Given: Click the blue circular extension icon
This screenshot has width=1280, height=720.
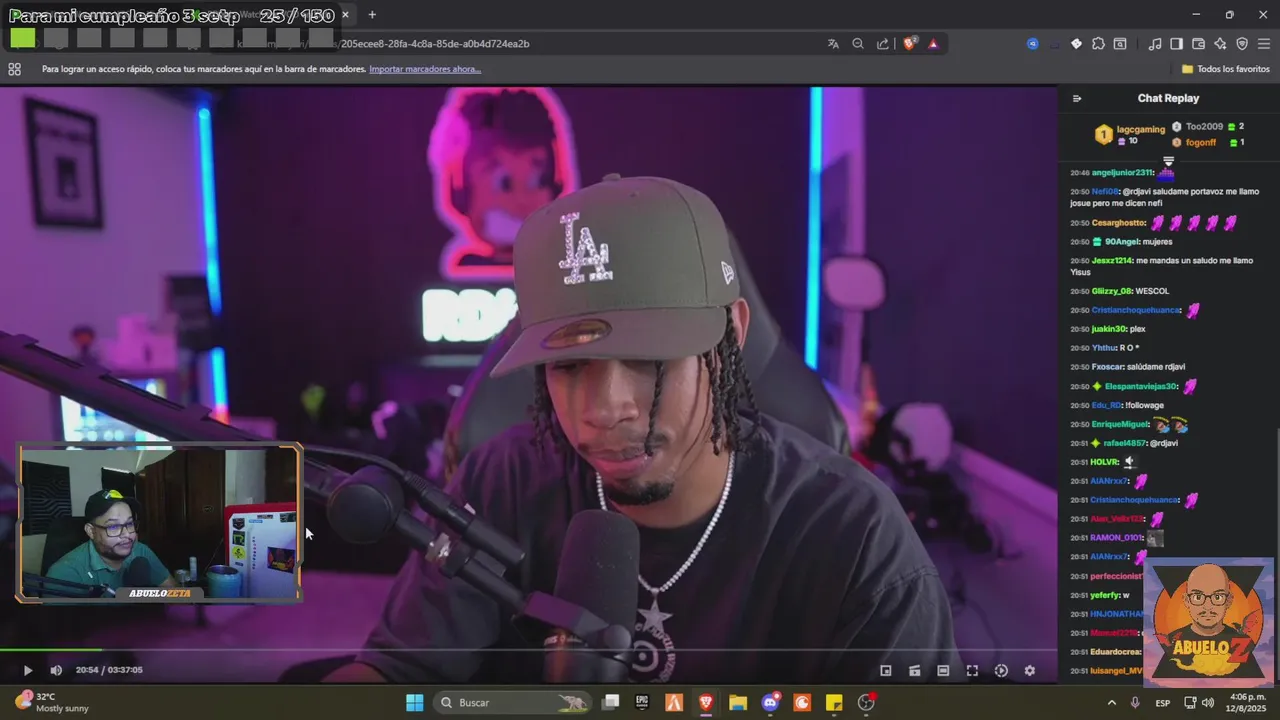Looking at the screenshot, I should tap(1033, 44).
